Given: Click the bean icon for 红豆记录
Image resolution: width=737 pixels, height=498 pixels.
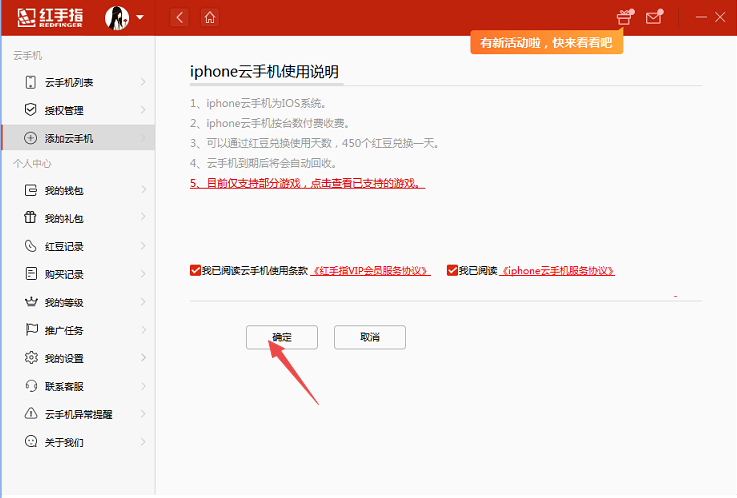Looking at the screenshot, I should click(31, 246).
